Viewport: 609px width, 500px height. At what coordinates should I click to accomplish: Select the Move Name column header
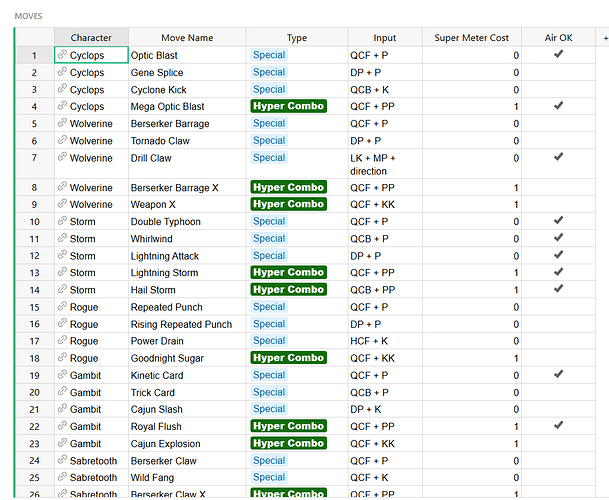tap(187, 37)
